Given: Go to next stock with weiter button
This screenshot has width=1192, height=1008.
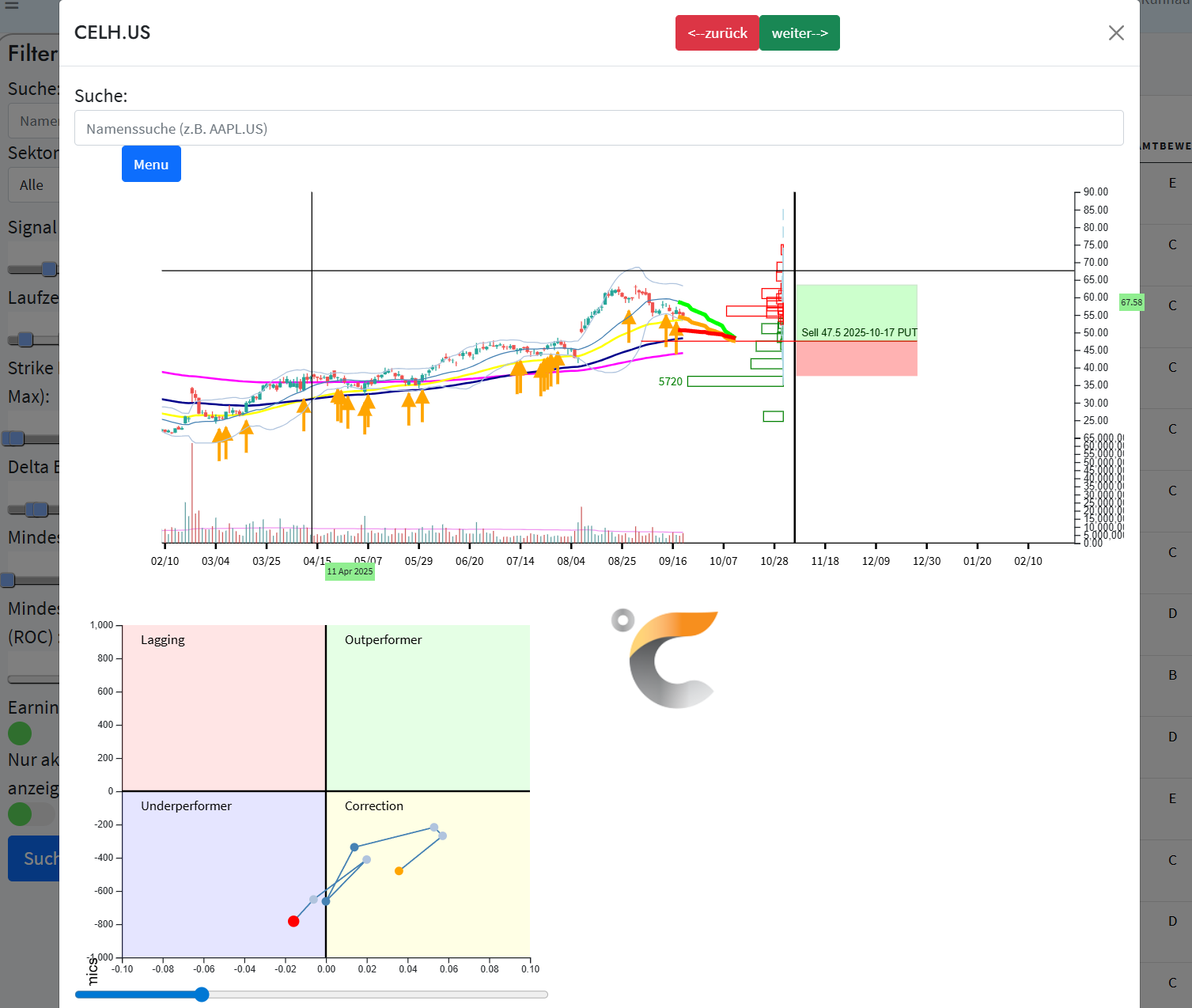Looking at the screenshot, I should (x=799, y=33).
